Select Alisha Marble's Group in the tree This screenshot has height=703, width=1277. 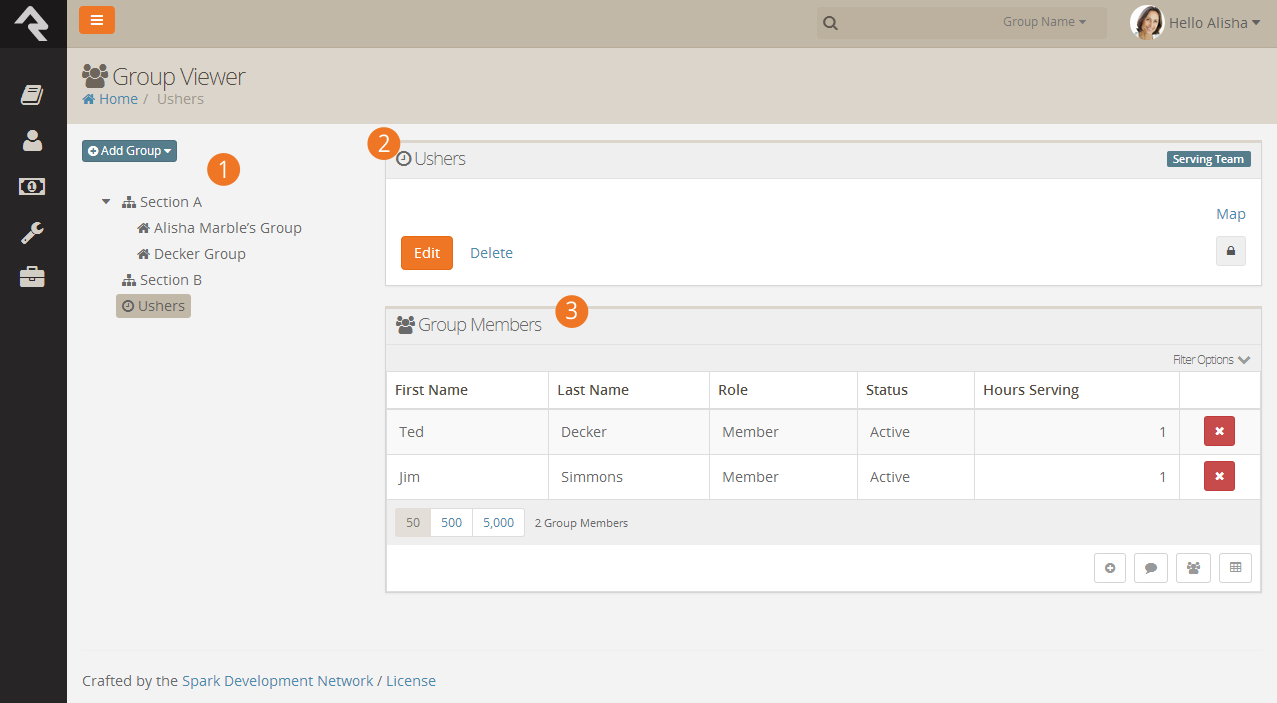point(219,228)
